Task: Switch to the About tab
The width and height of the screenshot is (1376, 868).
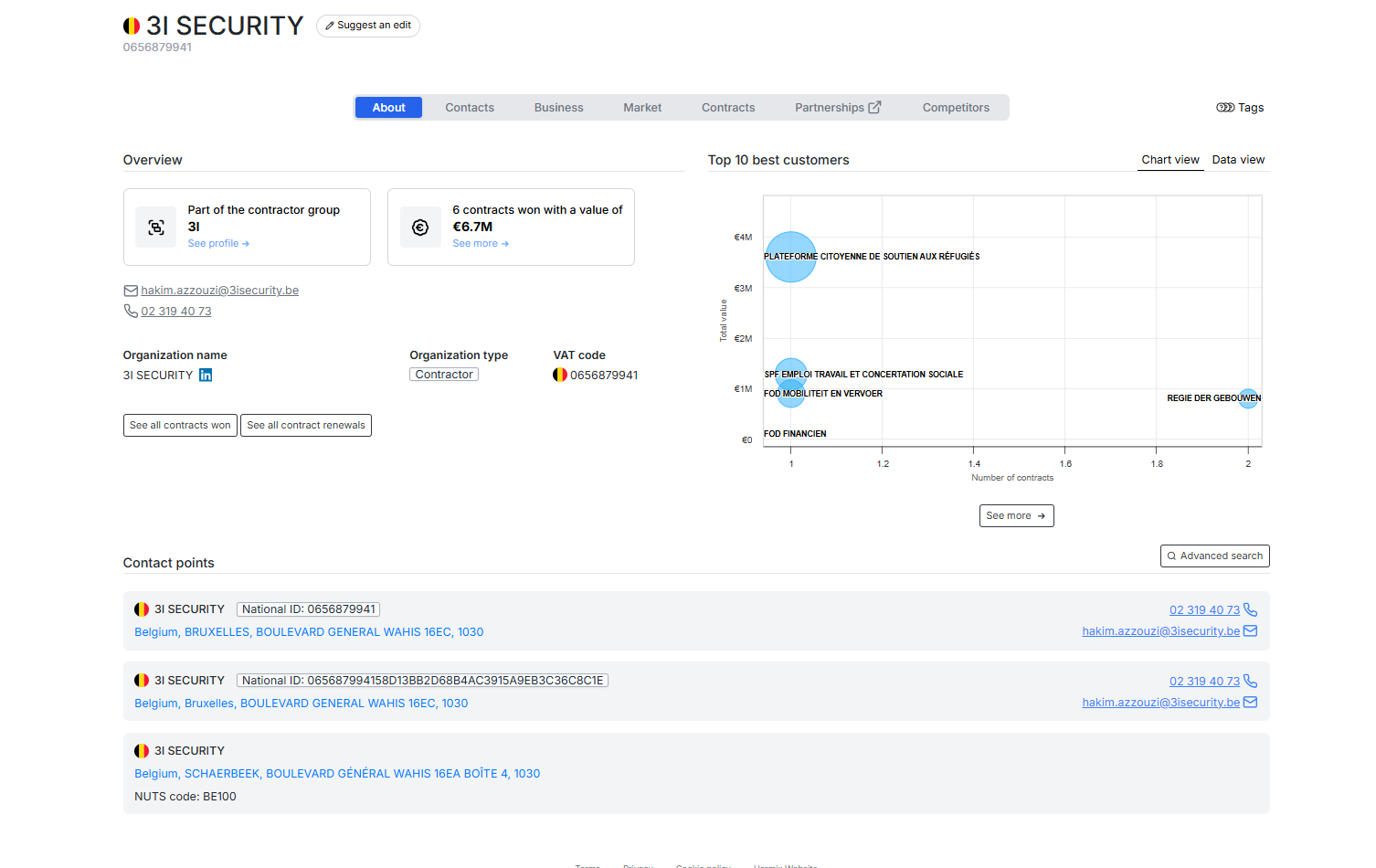Action: point(388,108)
